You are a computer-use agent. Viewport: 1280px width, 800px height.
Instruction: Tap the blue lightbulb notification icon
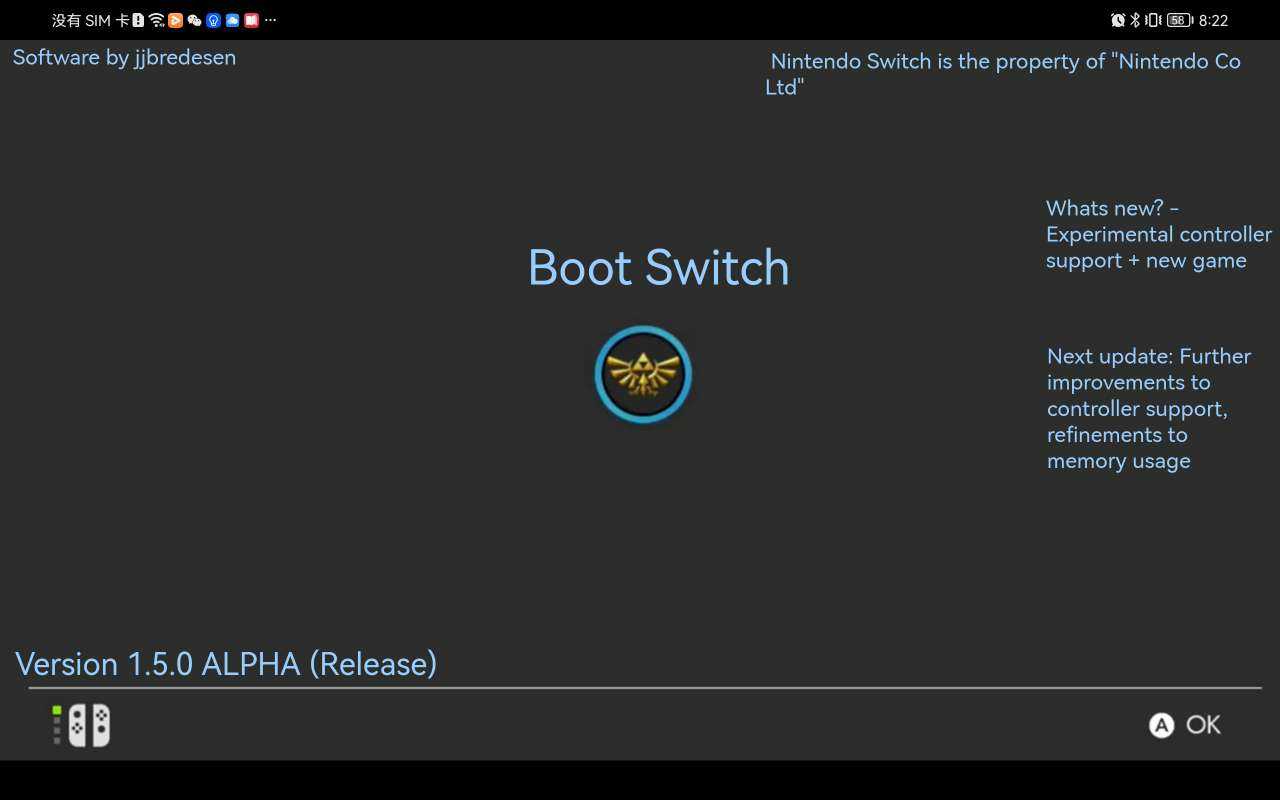click(x=213, y=20)
